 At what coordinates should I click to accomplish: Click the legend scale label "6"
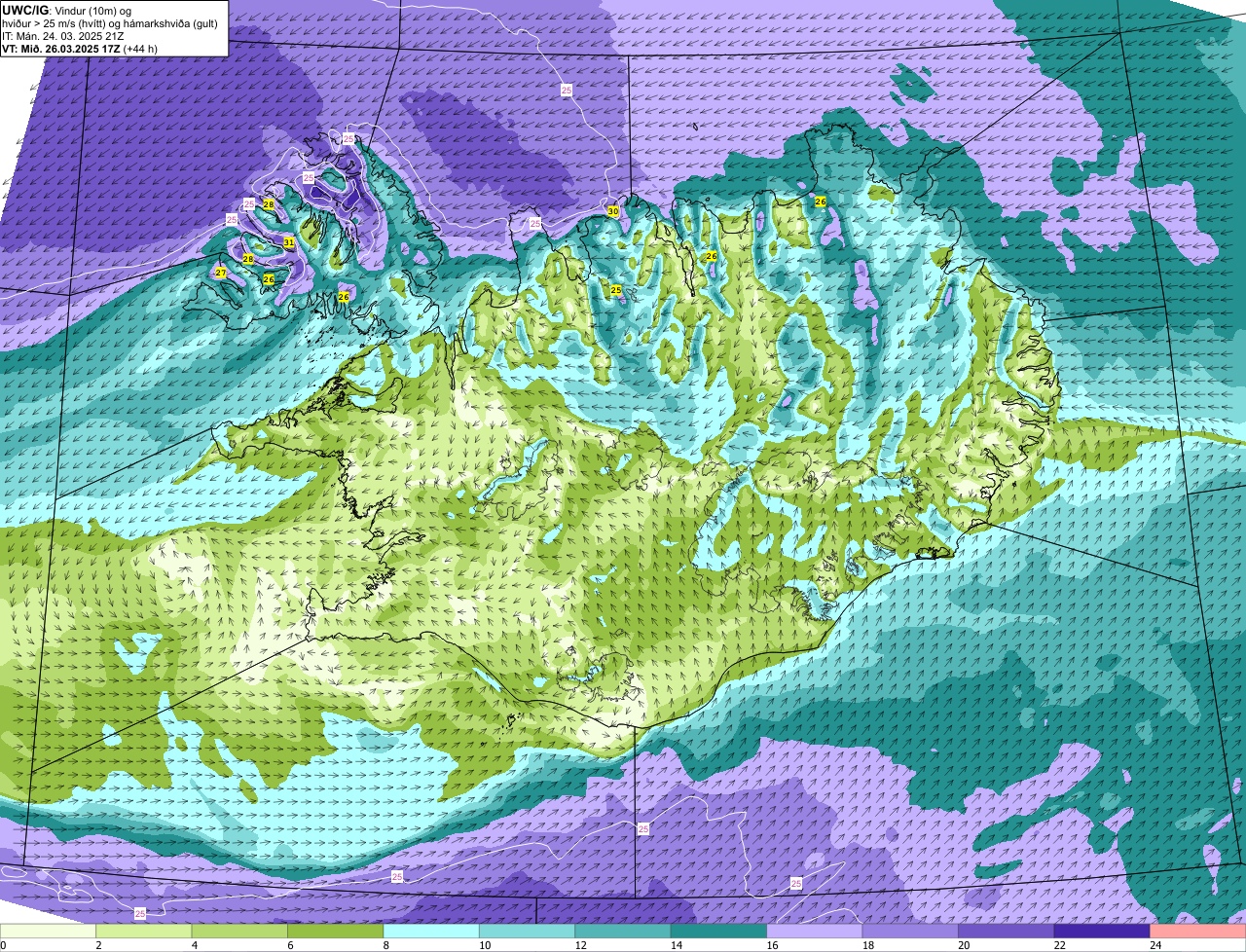(x=290, y=944)
